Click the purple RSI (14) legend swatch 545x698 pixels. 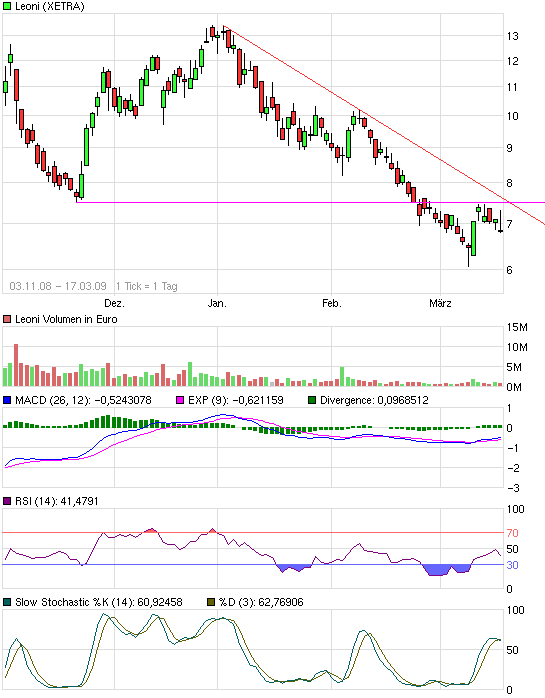(x=7, y=501)
